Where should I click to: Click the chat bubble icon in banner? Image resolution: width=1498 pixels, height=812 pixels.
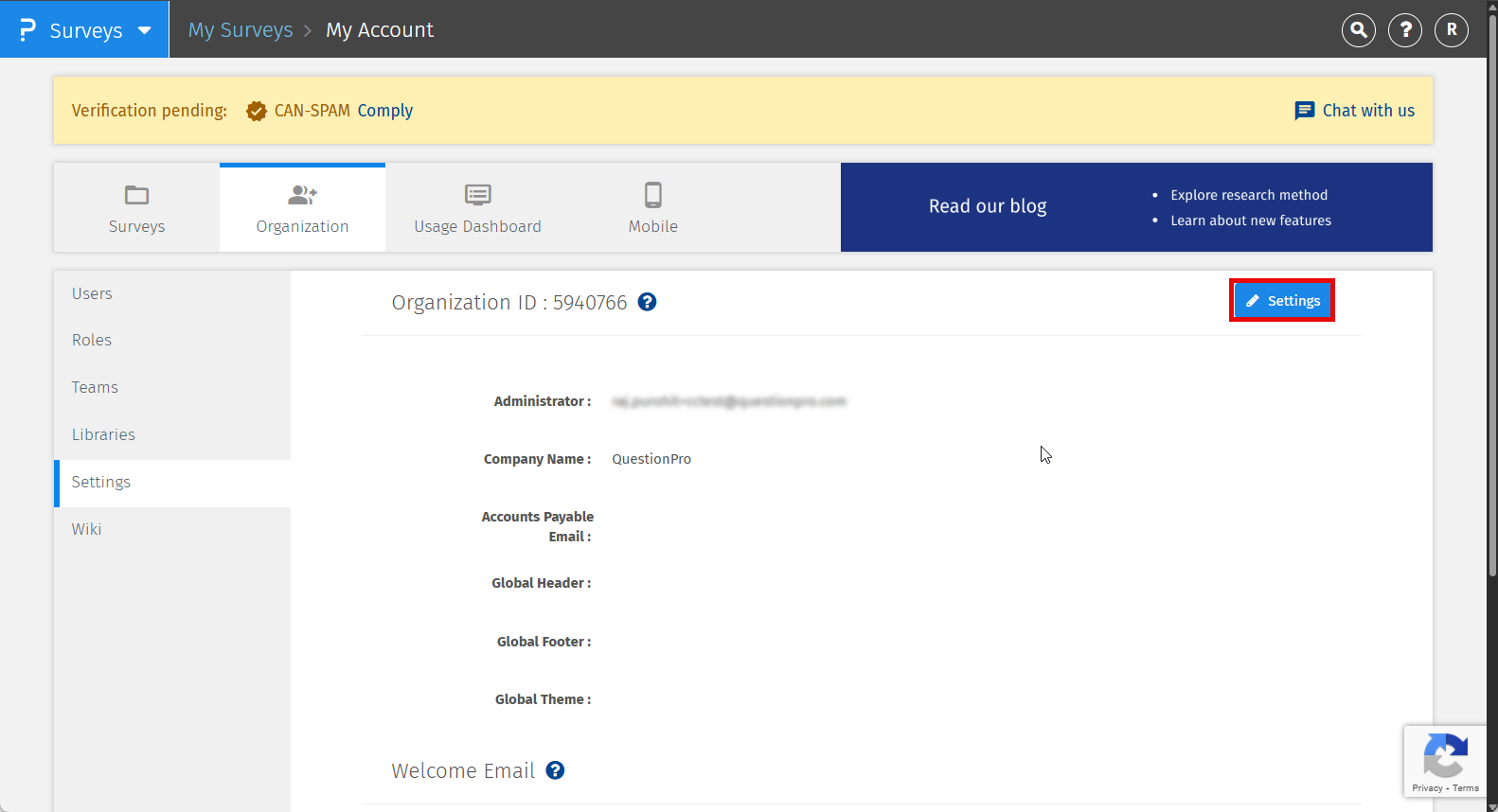pos(1304,111)
